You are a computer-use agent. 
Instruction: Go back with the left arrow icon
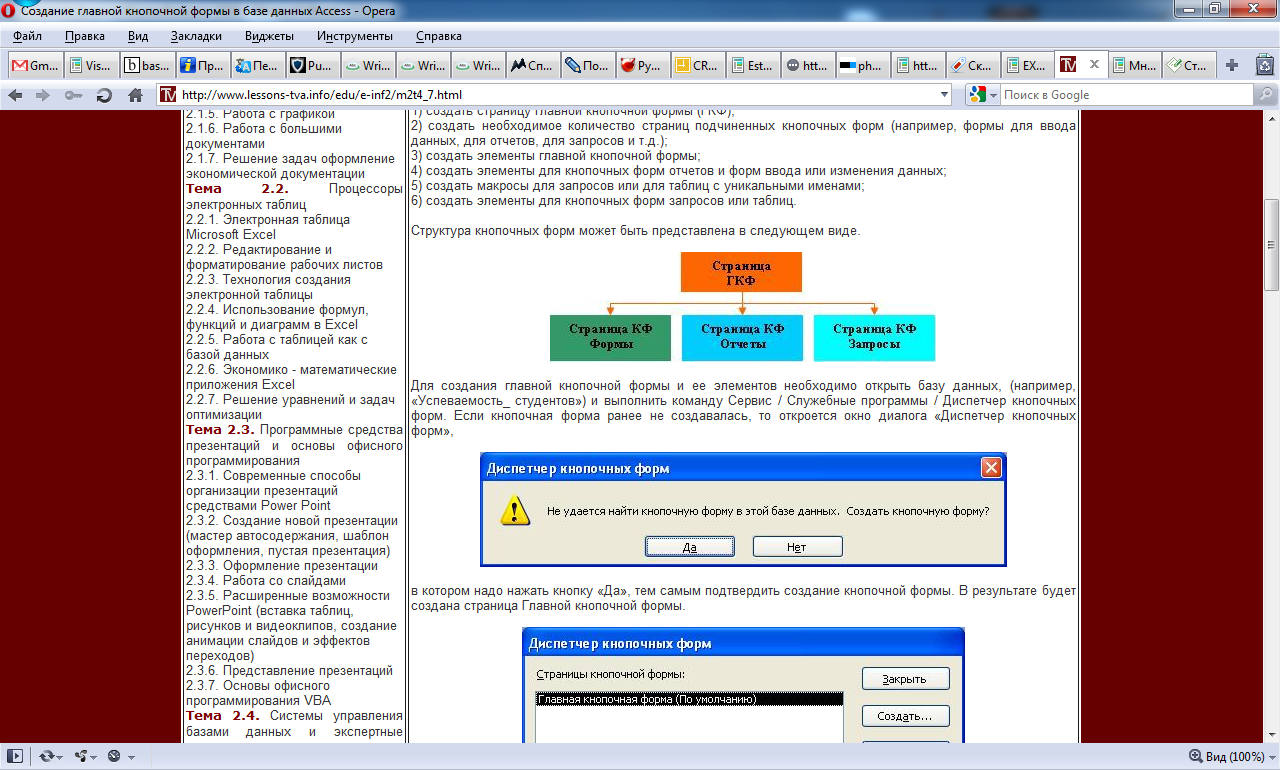coord(16,95)
